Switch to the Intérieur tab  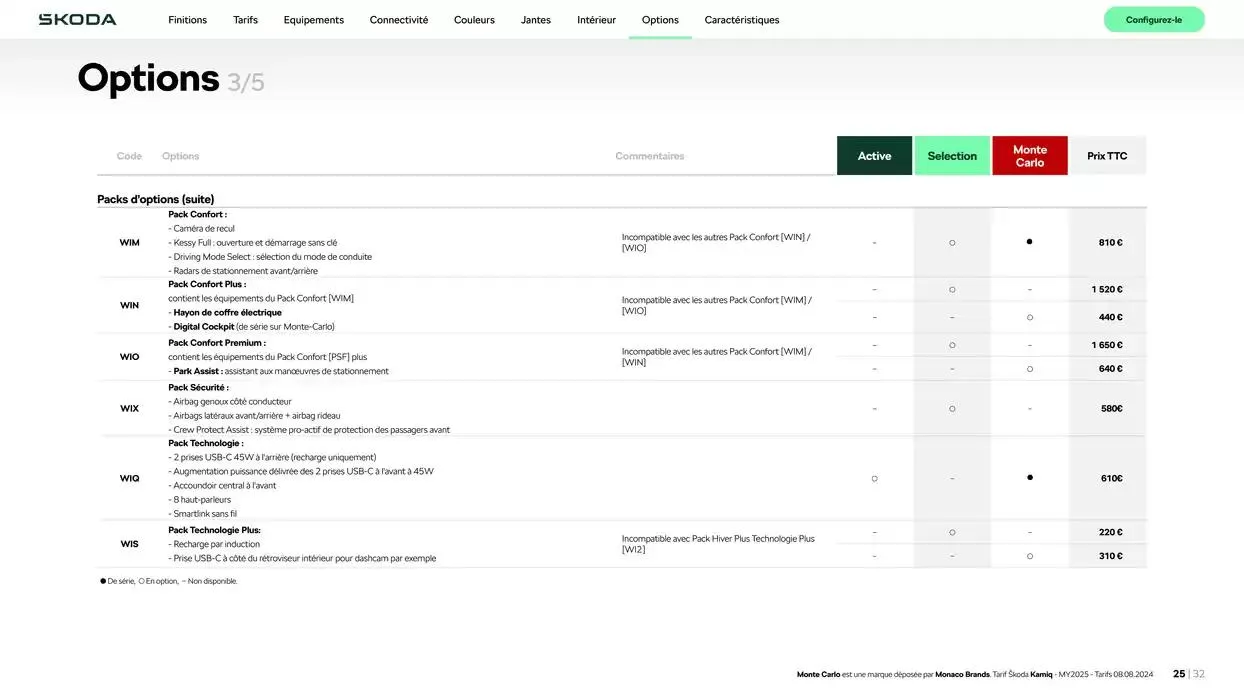[x=596, y=20]
